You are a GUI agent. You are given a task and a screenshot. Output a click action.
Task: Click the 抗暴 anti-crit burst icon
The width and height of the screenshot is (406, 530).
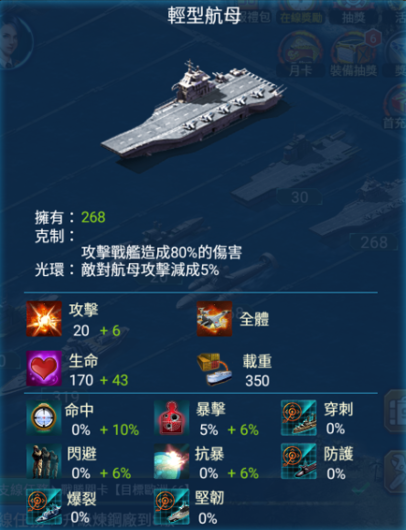tap(172, 461)
